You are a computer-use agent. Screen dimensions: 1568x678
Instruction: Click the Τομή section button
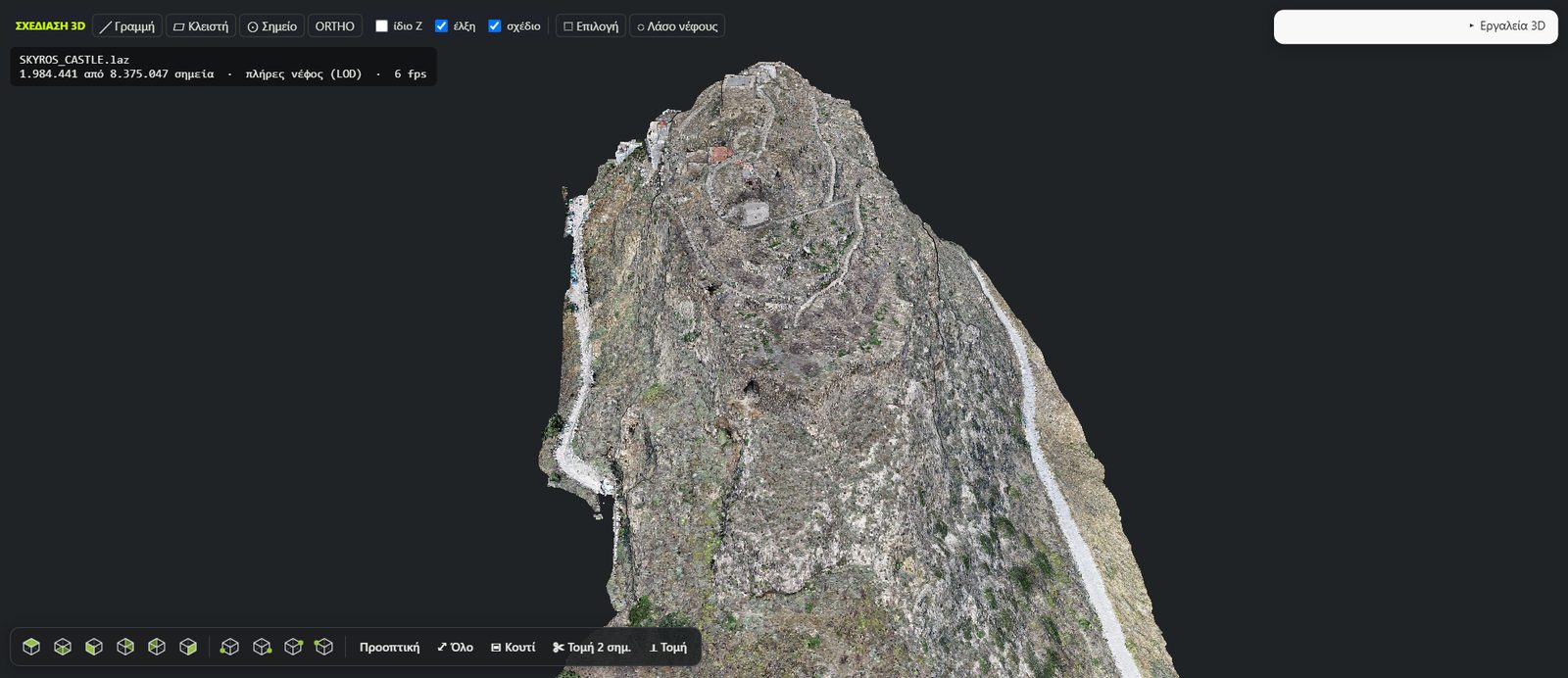click(668, 648)
